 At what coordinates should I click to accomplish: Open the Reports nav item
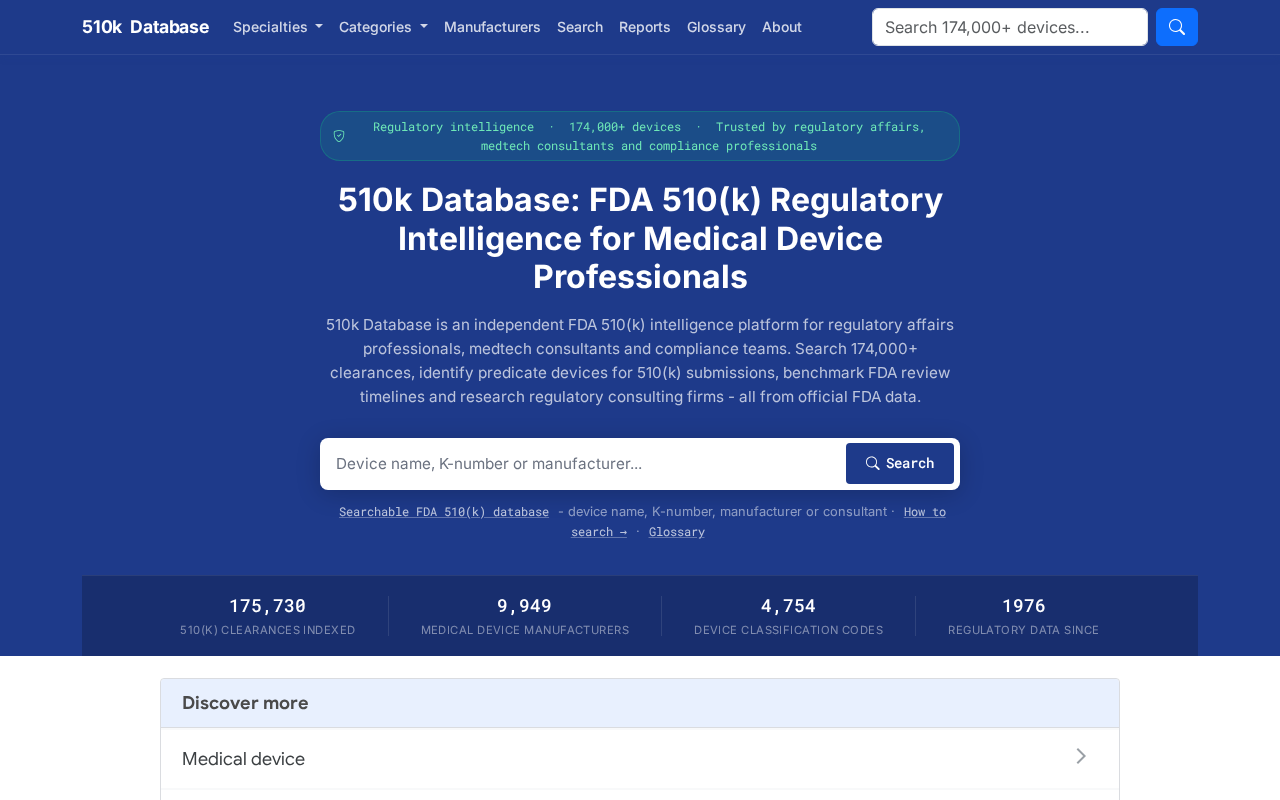click(645, 27)
